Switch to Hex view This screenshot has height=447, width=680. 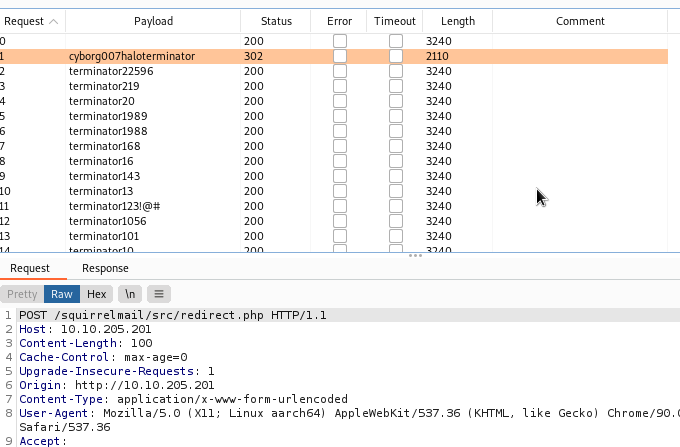pyautogui.click(x=96, y=294)
